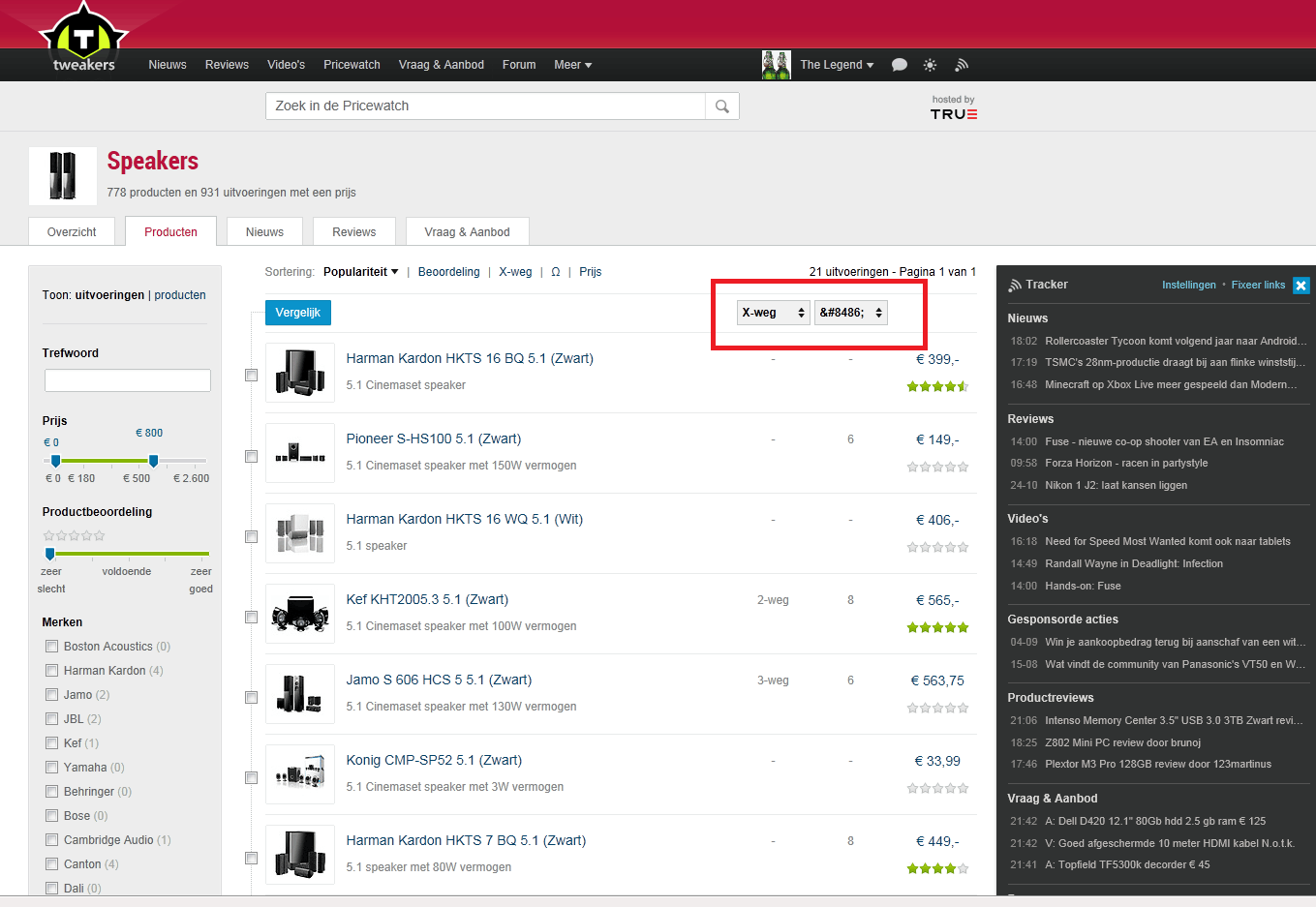
Task: Open Forum in the top navigation
Action: pyautogui.click(x=519, y=65)
